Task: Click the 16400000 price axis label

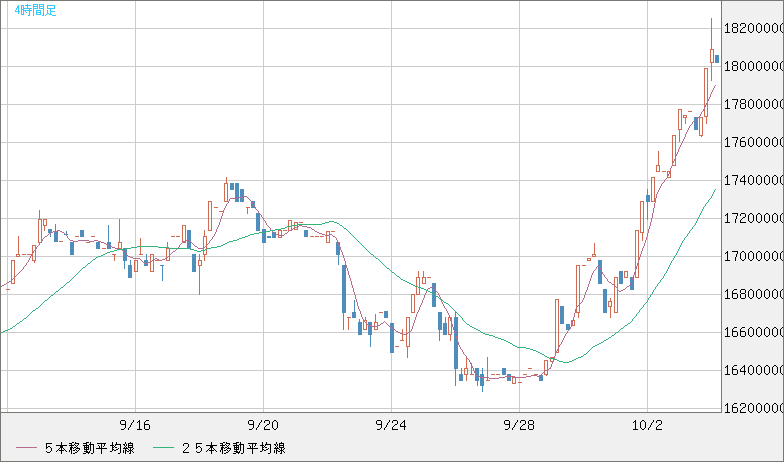Action: [x=754, y=371]
